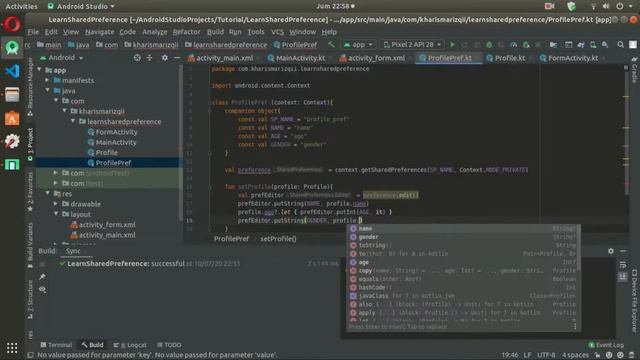Expand the drawable folder
This screenshot has height=360, width=640.
(x=56, y=204)
